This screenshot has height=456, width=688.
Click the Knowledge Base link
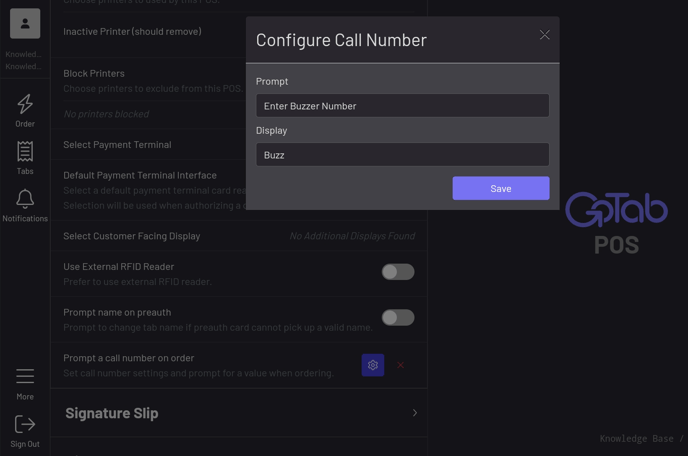click(x=640, y=439)
